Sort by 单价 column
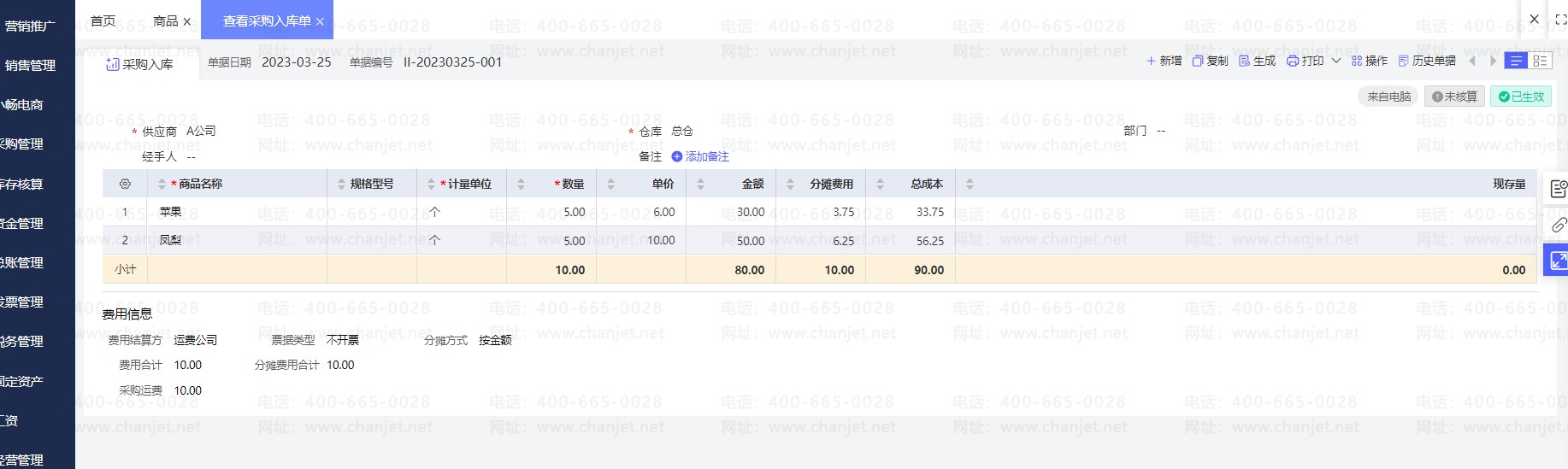The height and width of the screenshot is (469, 1568). (x=610, y=184)
